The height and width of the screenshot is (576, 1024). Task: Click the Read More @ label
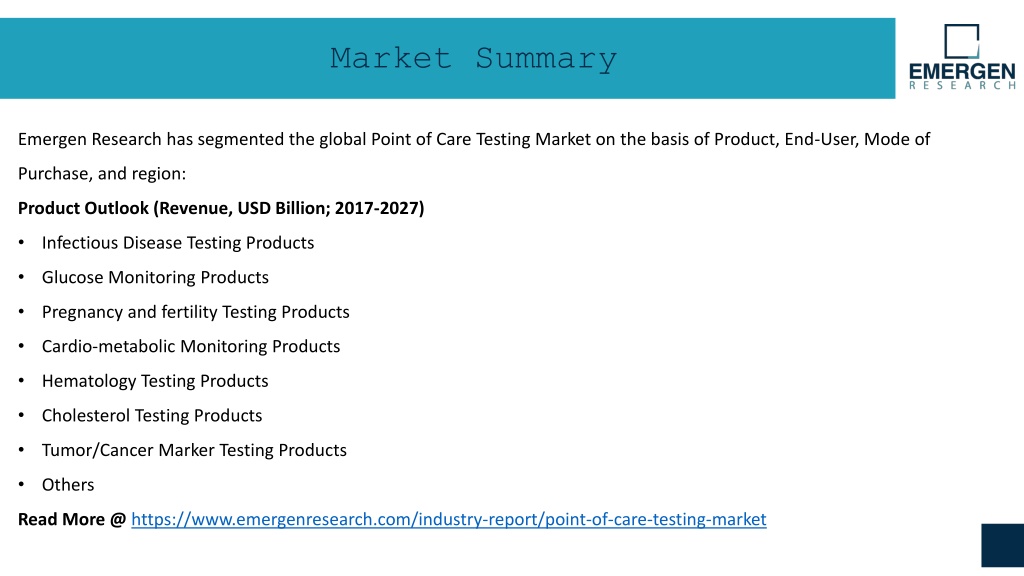point(72,519)
